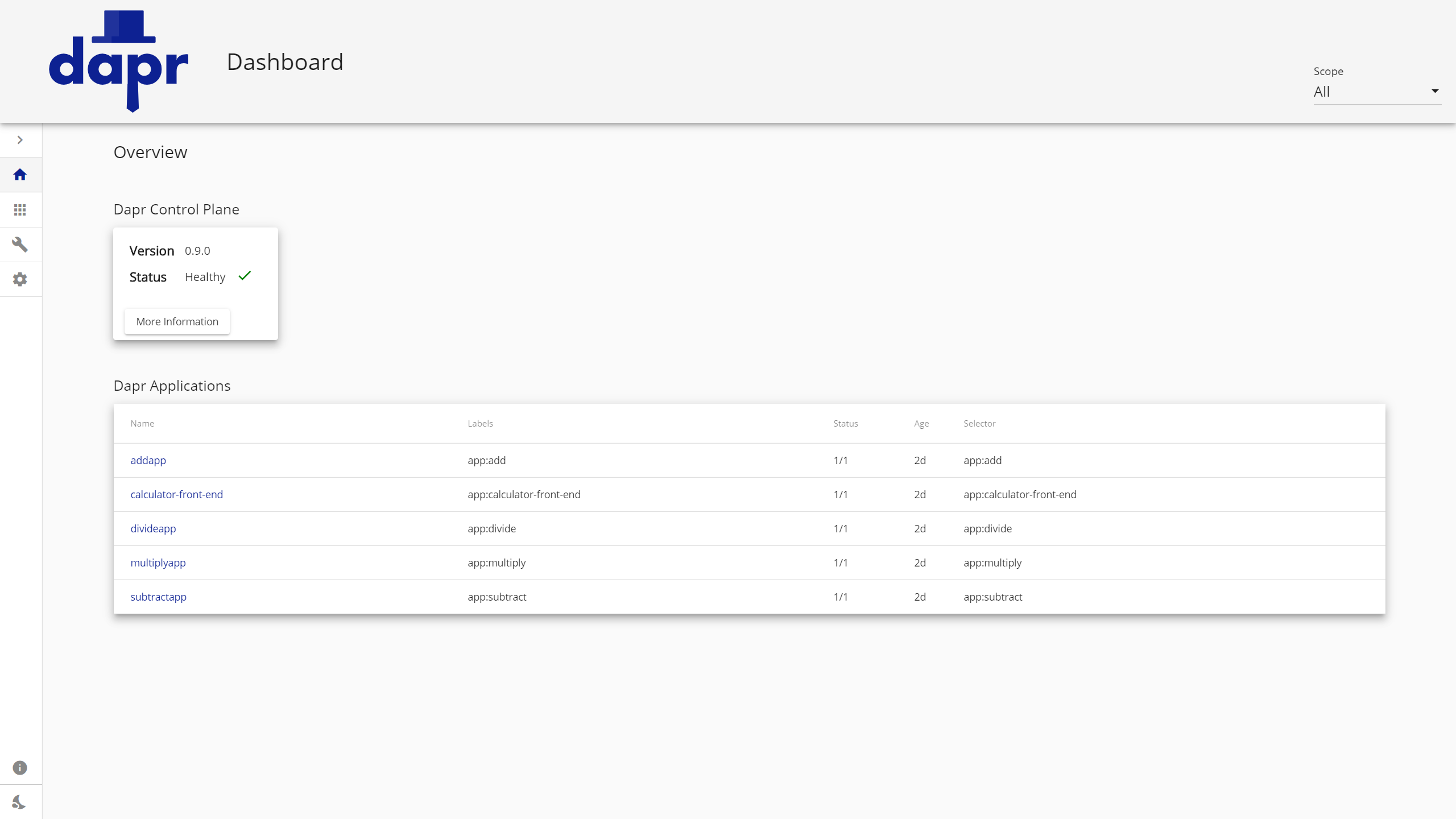The width and height of the screenshot is (1456, 819).
Task: Open the calculator-front-end link
Action: click(176, 494)
